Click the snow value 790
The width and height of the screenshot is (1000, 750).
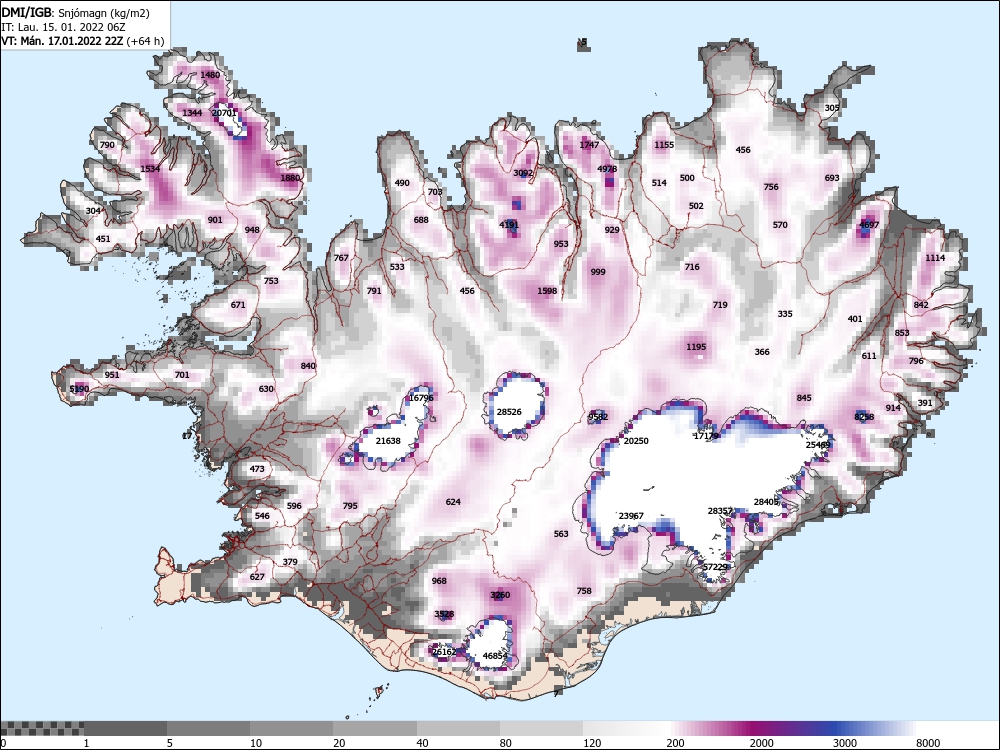[x=107, y=145]
